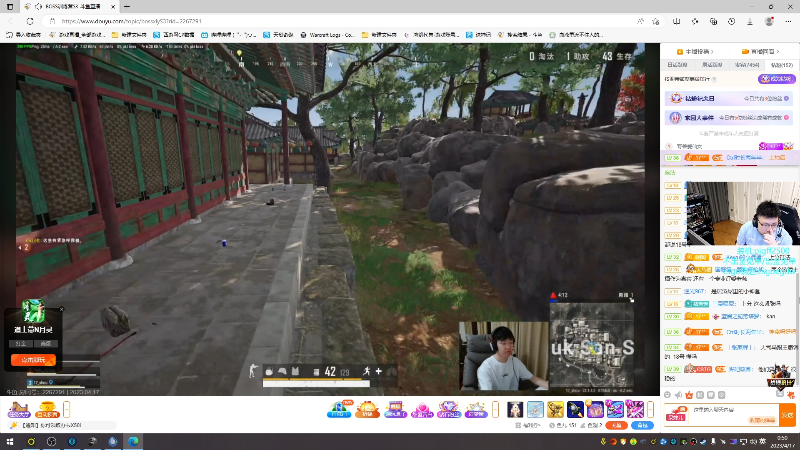Screen dimensions: 800x450
Task: Expand the middle gift list handle
Action: [x=495, y=409]
